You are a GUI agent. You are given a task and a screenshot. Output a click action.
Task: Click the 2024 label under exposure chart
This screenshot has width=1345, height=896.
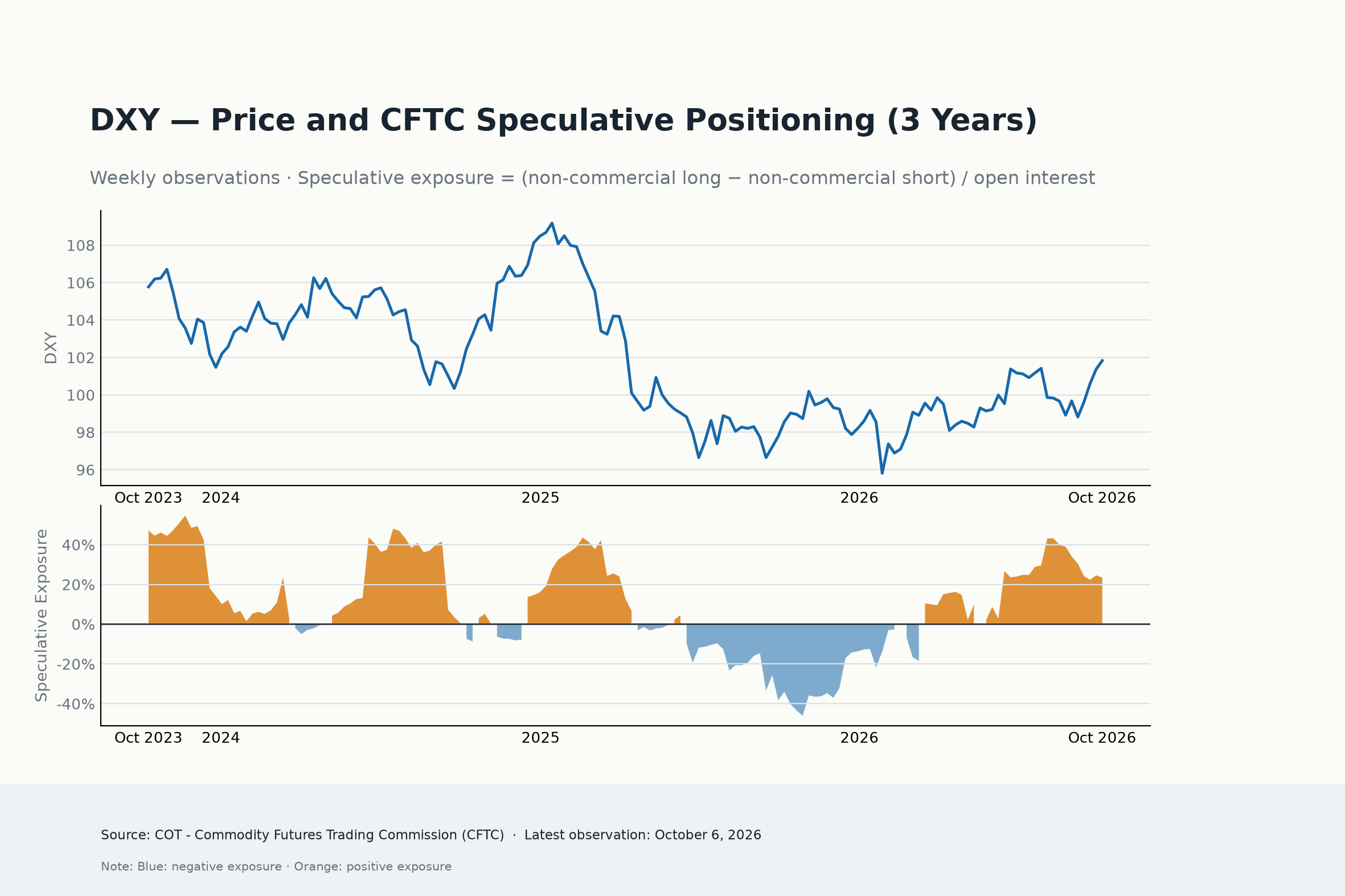(x=220, y=738)
